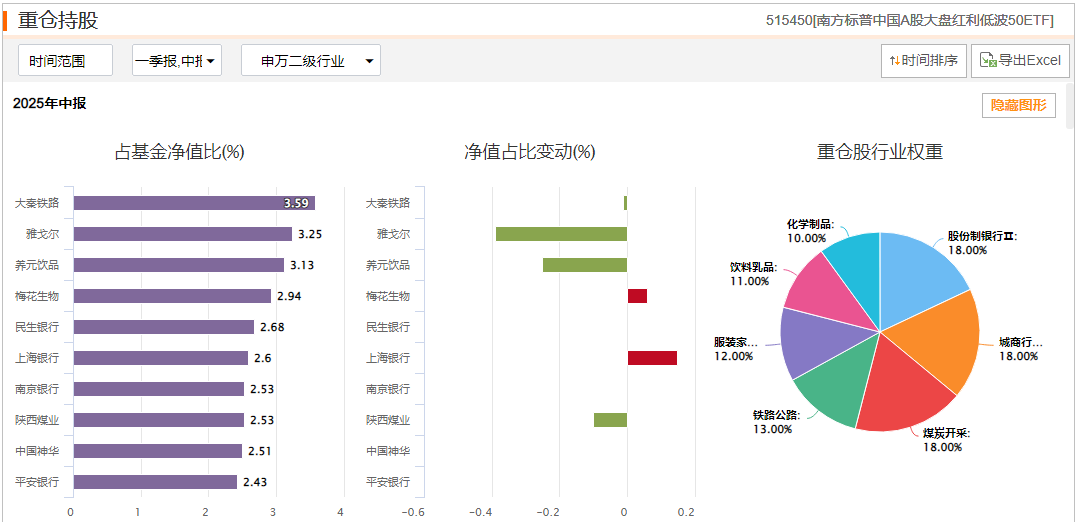Click the 净值占比变动(%) chart title
Screen dimensions: 1077x522
tap(530, 152)
